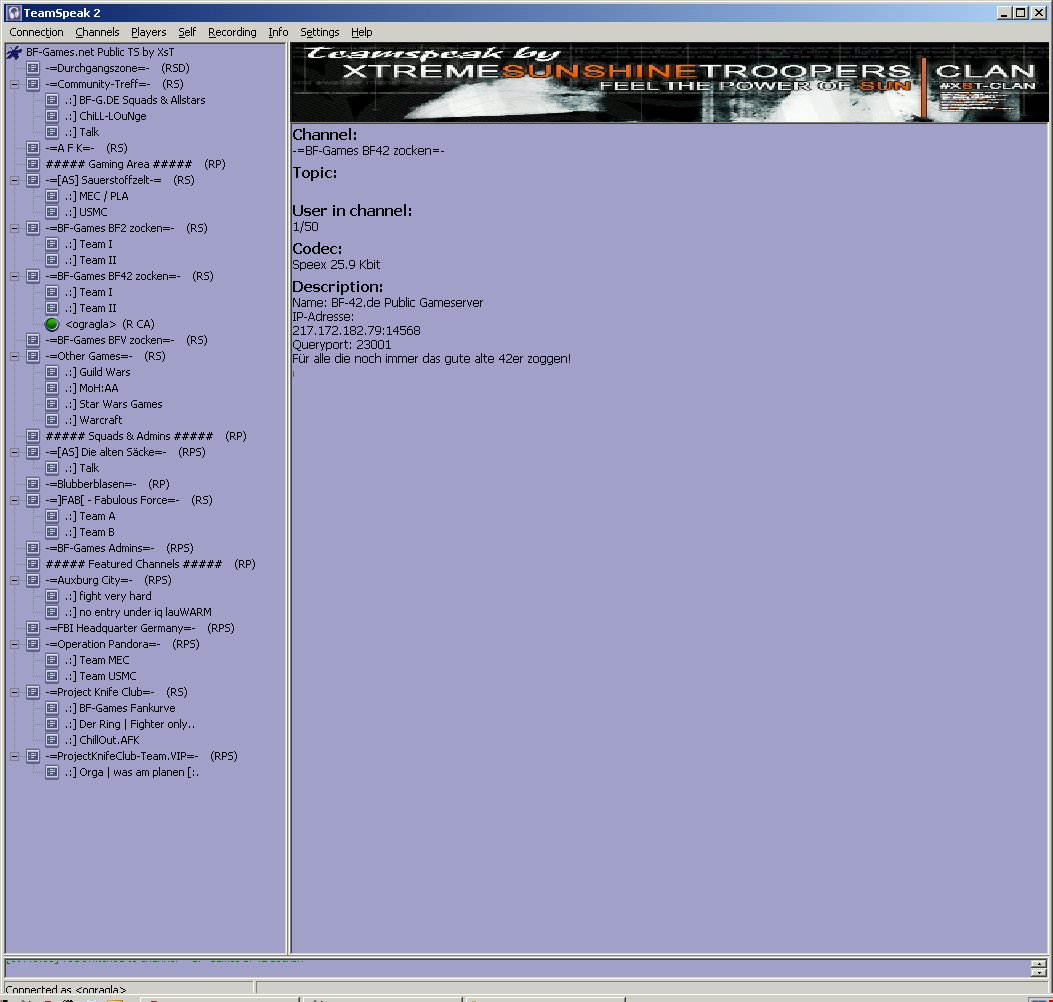Collapse the Operation Pandora channel tree
The image size is (1053, 1002).
pos(14,644)
